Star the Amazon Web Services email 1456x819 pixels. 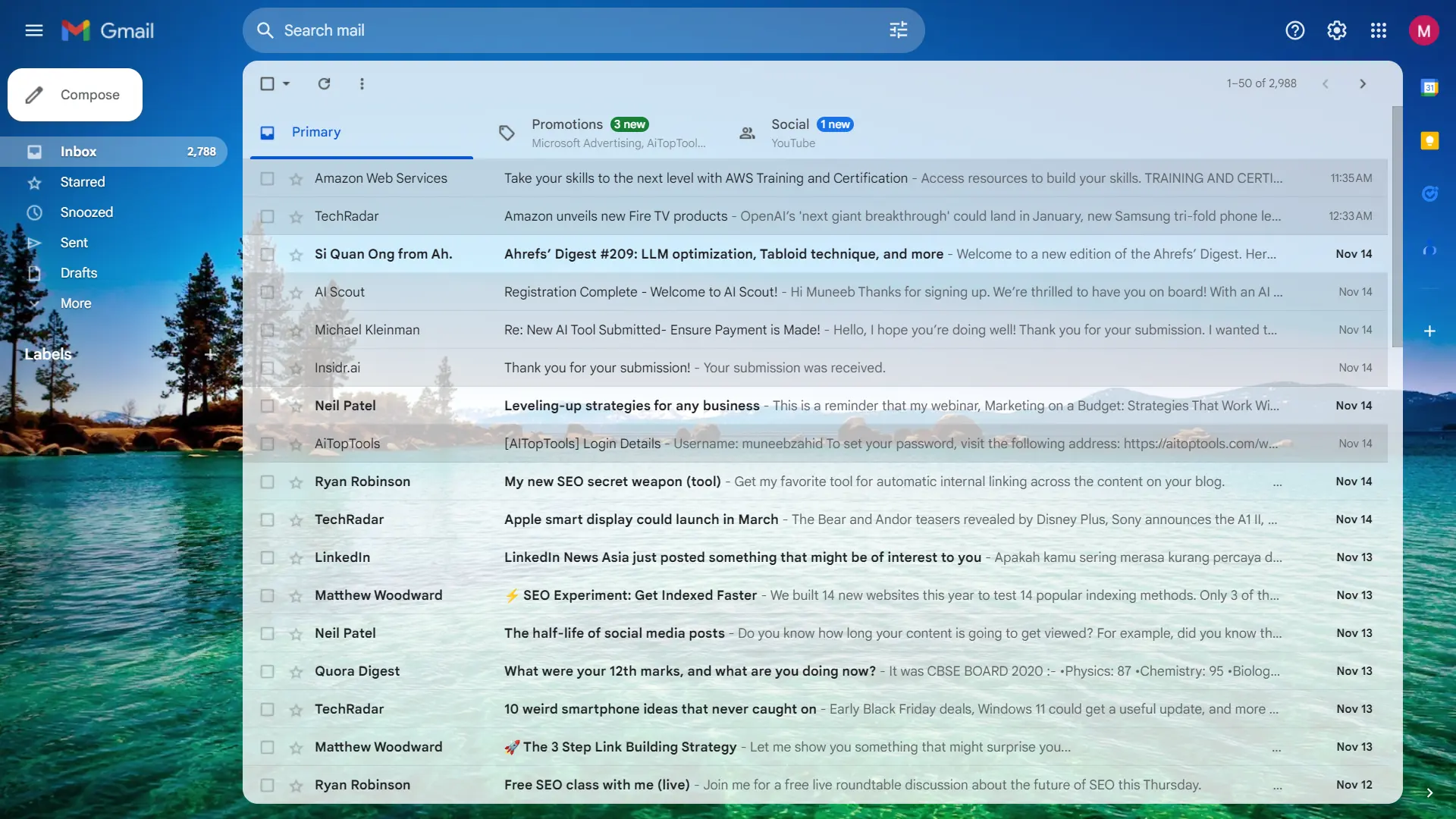pos(296,179)
